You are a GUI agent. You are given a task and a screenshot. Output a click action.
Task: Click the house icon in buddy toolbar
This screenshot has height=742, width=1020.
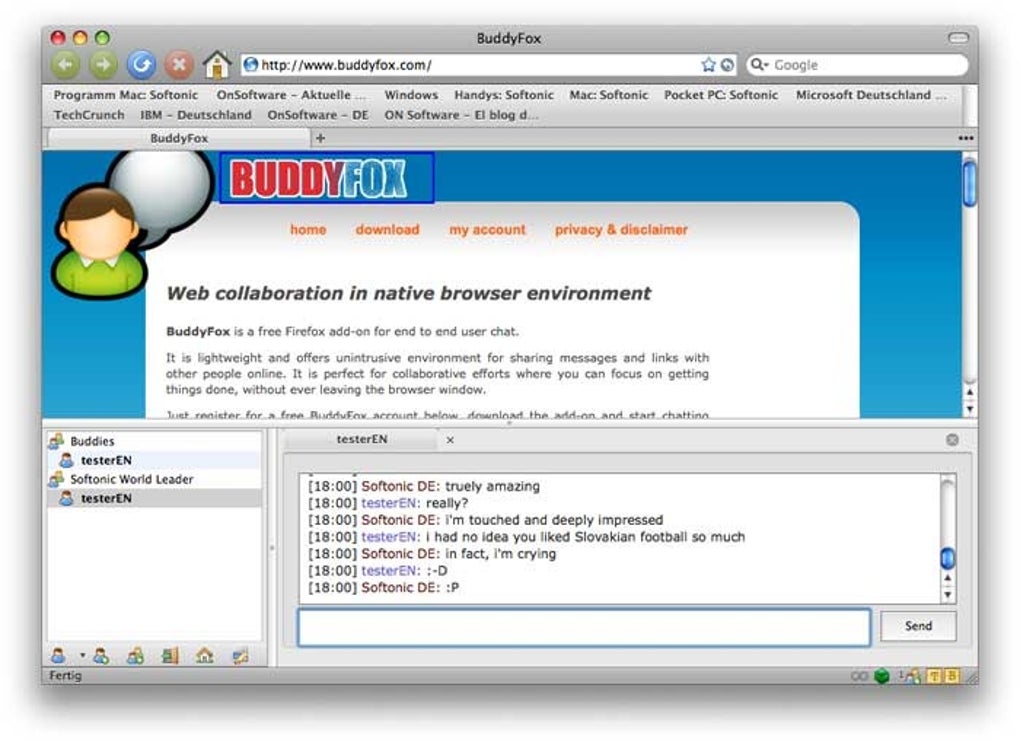coord(205,656)
